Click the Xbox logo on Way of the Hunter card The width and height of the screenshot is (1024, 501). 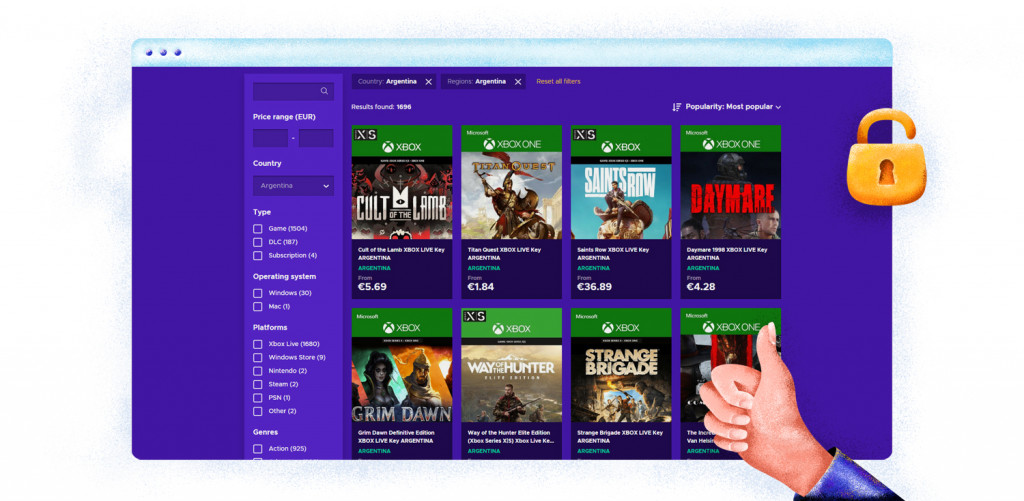pyautogui.click(x=512, y=329)
